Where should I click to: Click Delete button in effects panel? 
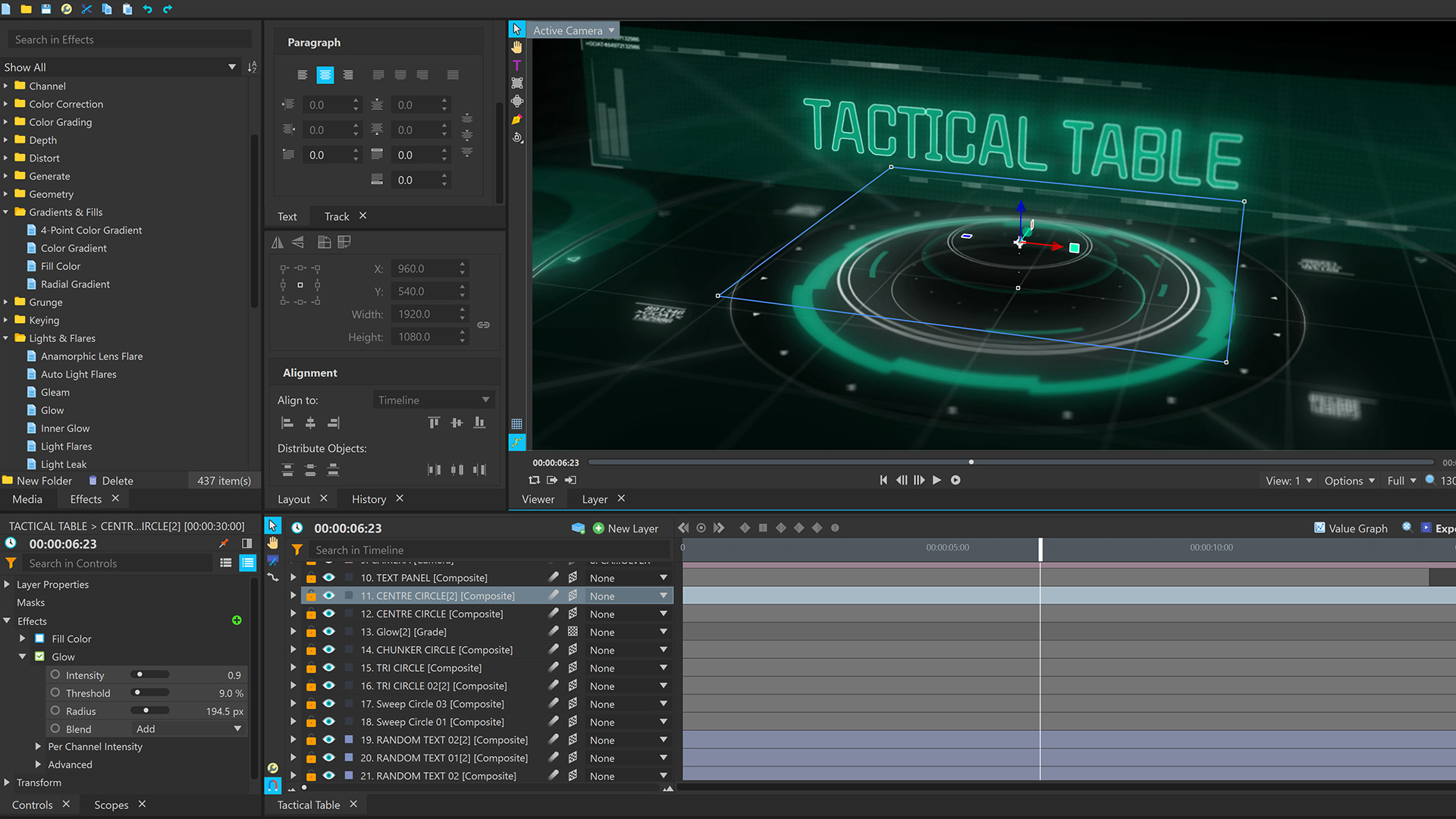(117, 480)
